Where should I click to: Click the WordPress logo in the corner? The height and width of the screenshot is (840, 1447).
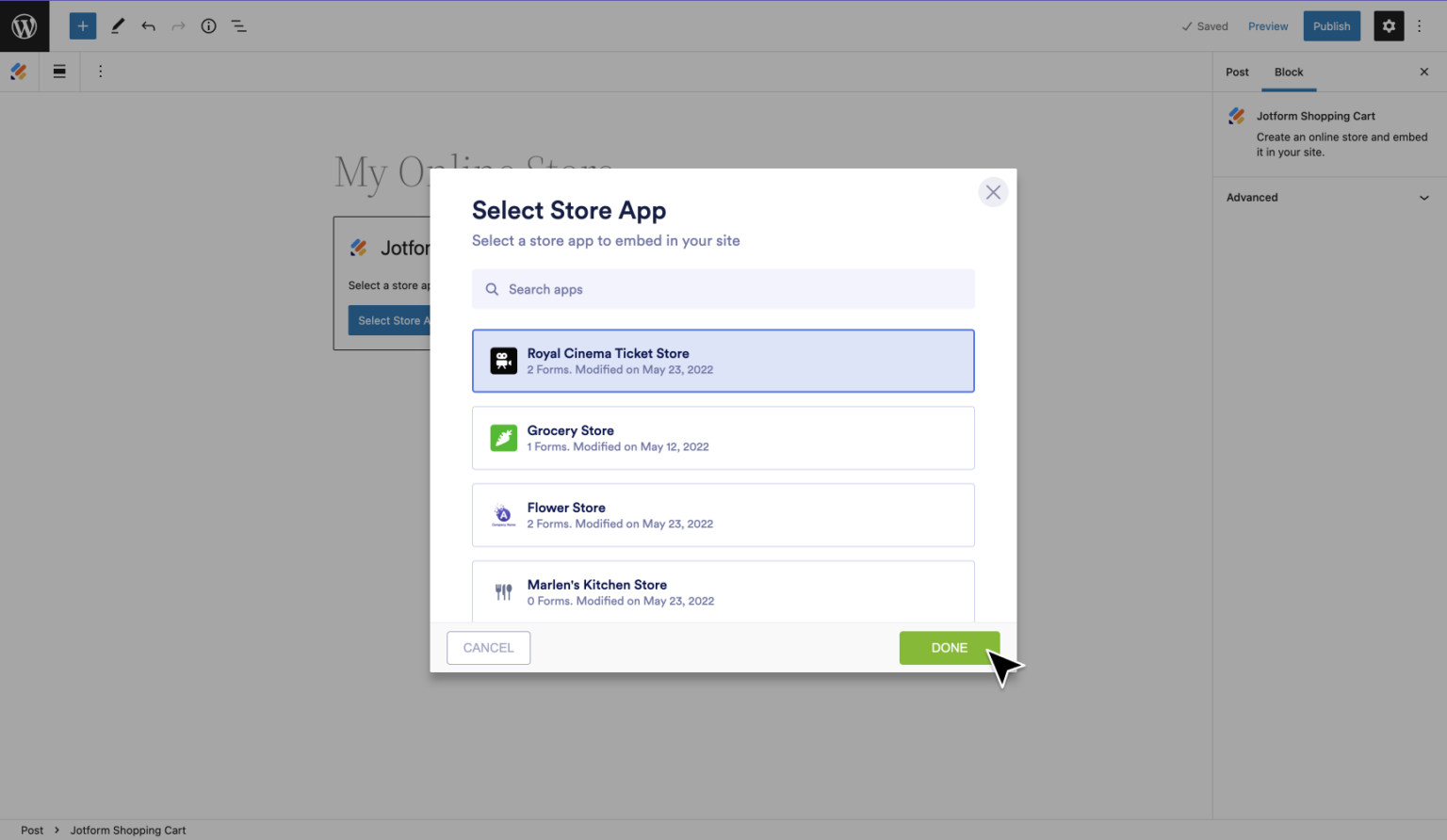24,25
